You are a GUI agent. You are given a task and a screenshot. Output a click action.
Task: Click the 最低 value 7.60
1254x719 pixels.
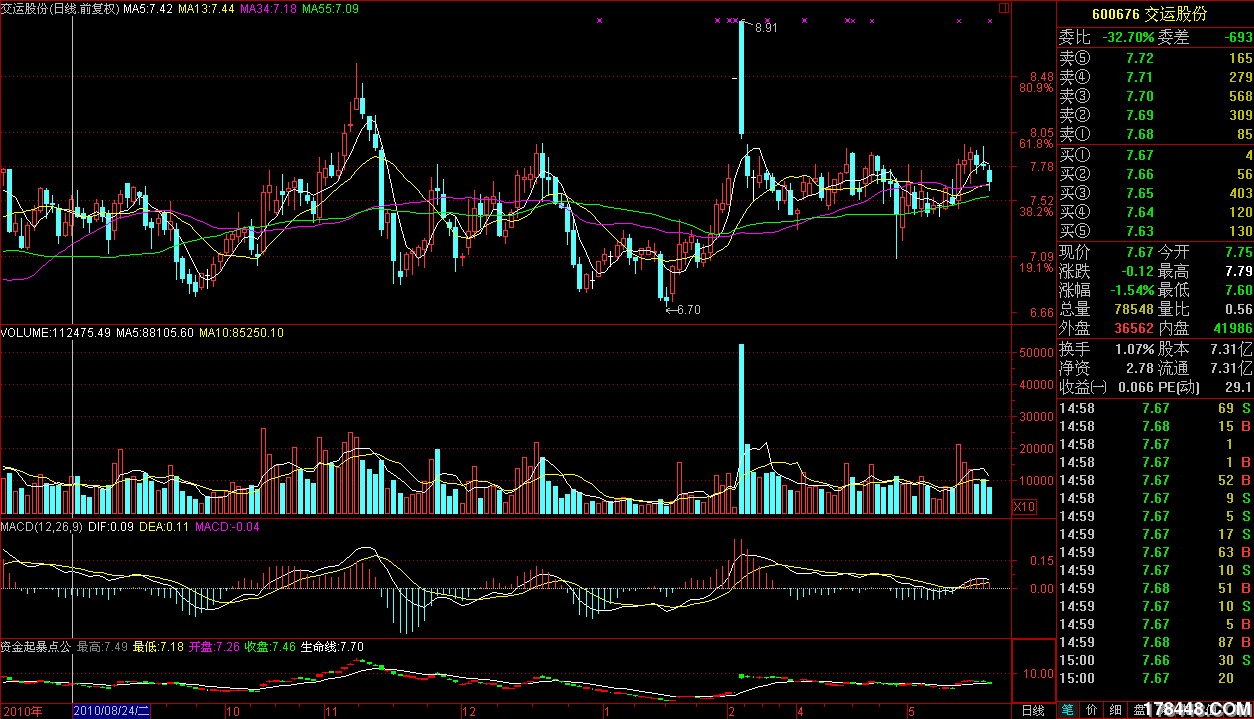tap(1238, 290)
